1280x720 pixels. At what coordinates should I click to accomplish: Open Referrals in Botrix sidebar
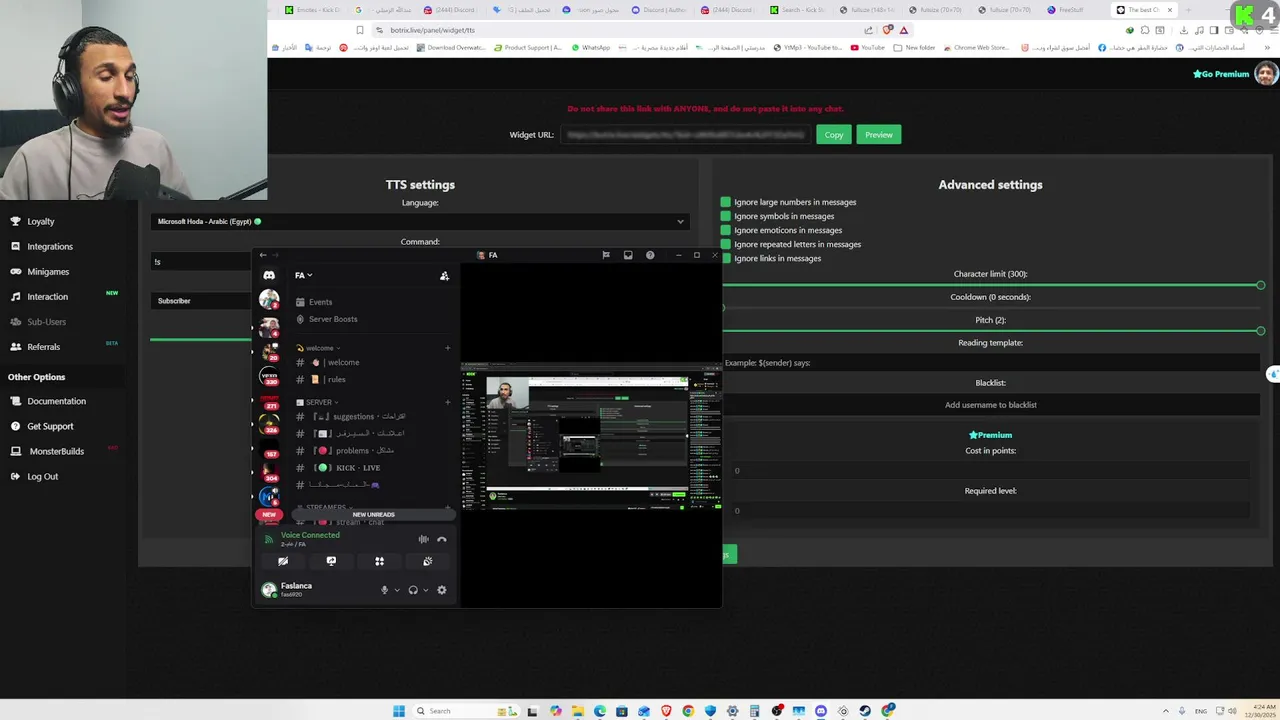pyautogui.click(x=43, y=346)
